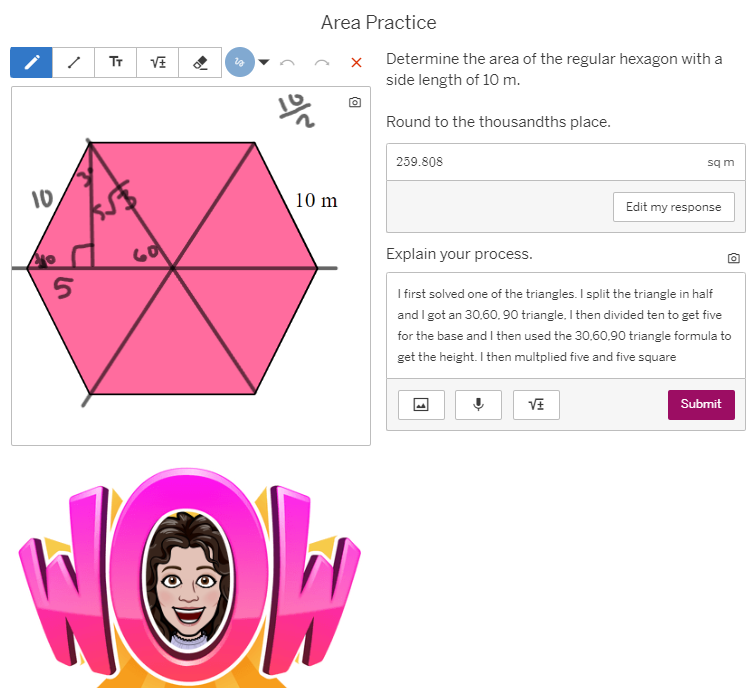Take snapshot of the explanation response
This screenshot has height=688, width=753.
coord(733,258)
